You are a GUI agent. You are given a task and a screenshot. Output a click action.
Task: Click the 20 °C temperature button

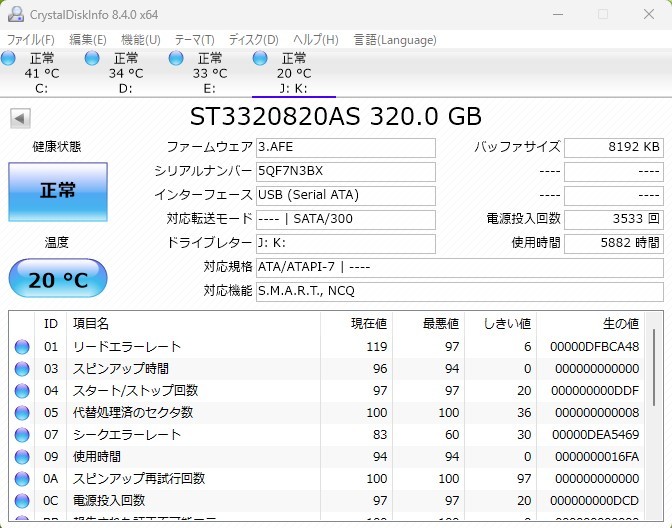pyautogui.click(x=57, y=279)
